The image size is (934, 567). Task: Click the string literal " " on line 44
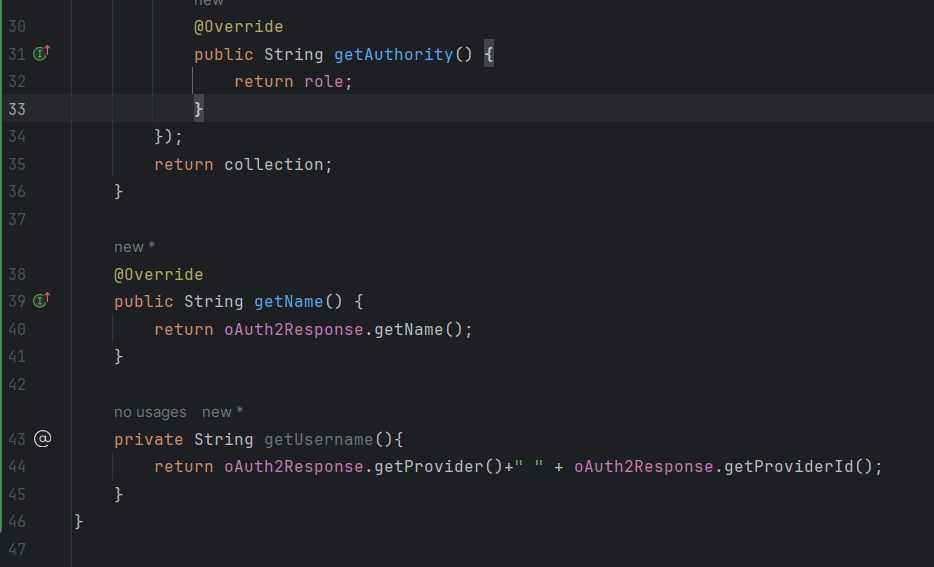[529, 466]
